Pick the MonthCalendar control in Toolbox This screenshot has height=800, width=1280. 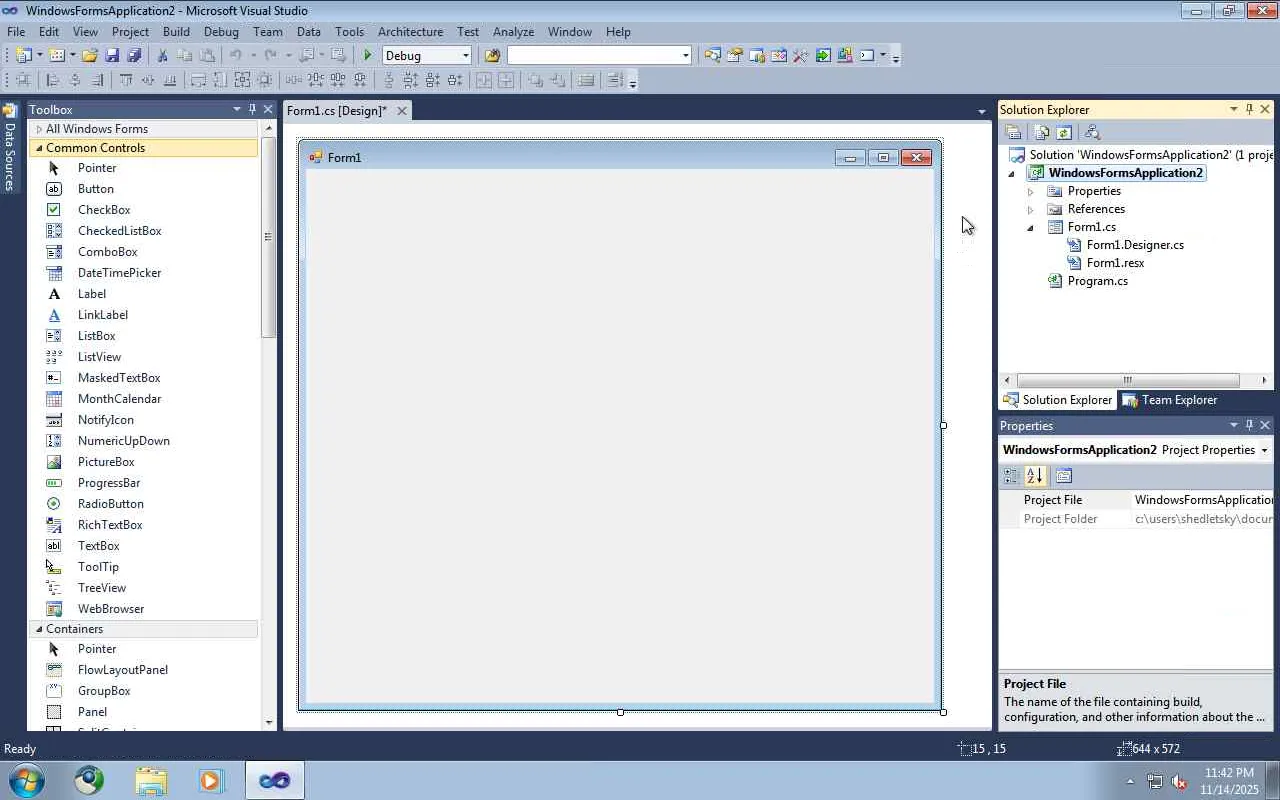[146, 399]
